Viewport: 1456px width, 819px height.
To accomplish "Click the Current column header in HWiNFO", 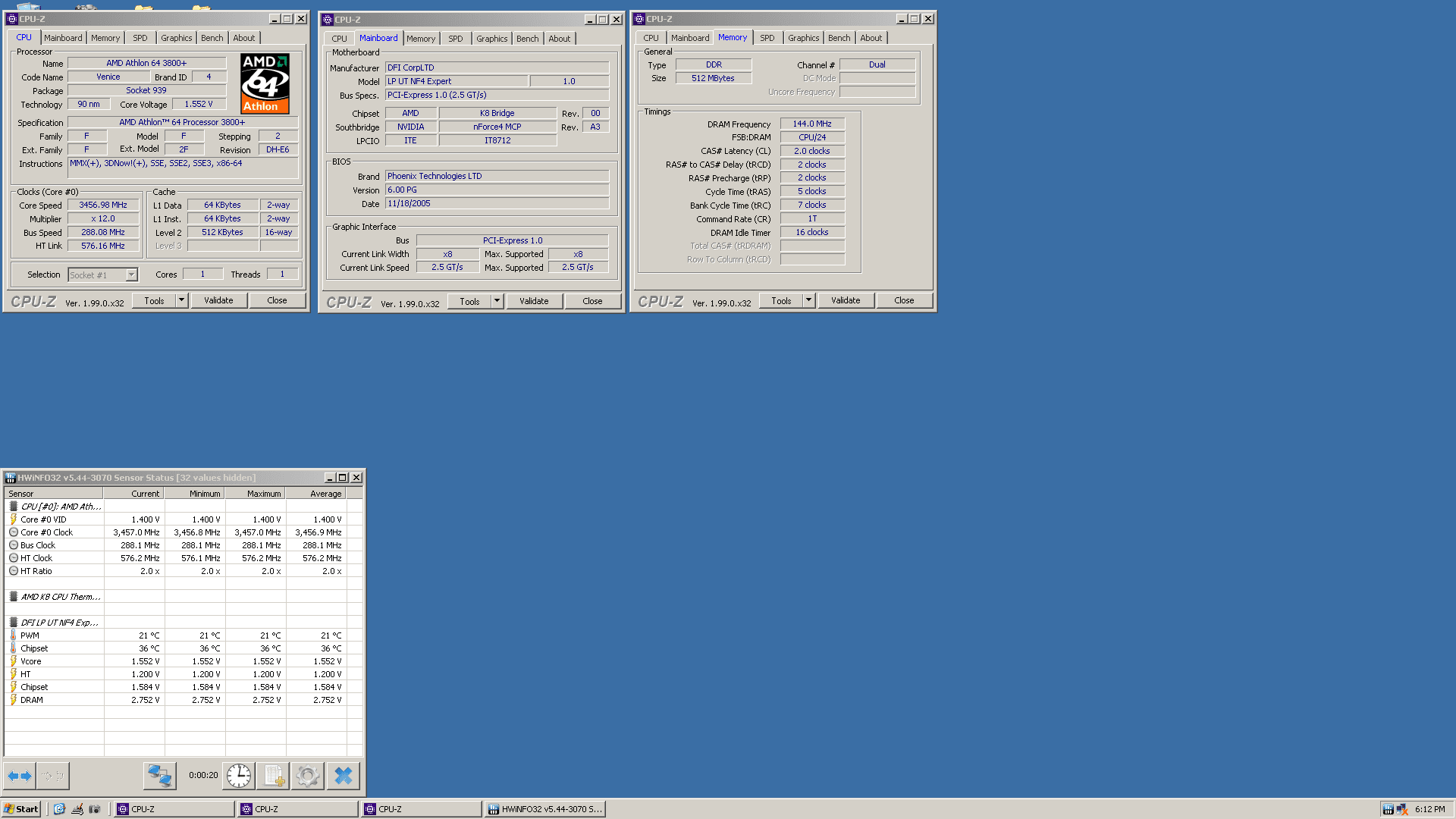I will 134,494.
